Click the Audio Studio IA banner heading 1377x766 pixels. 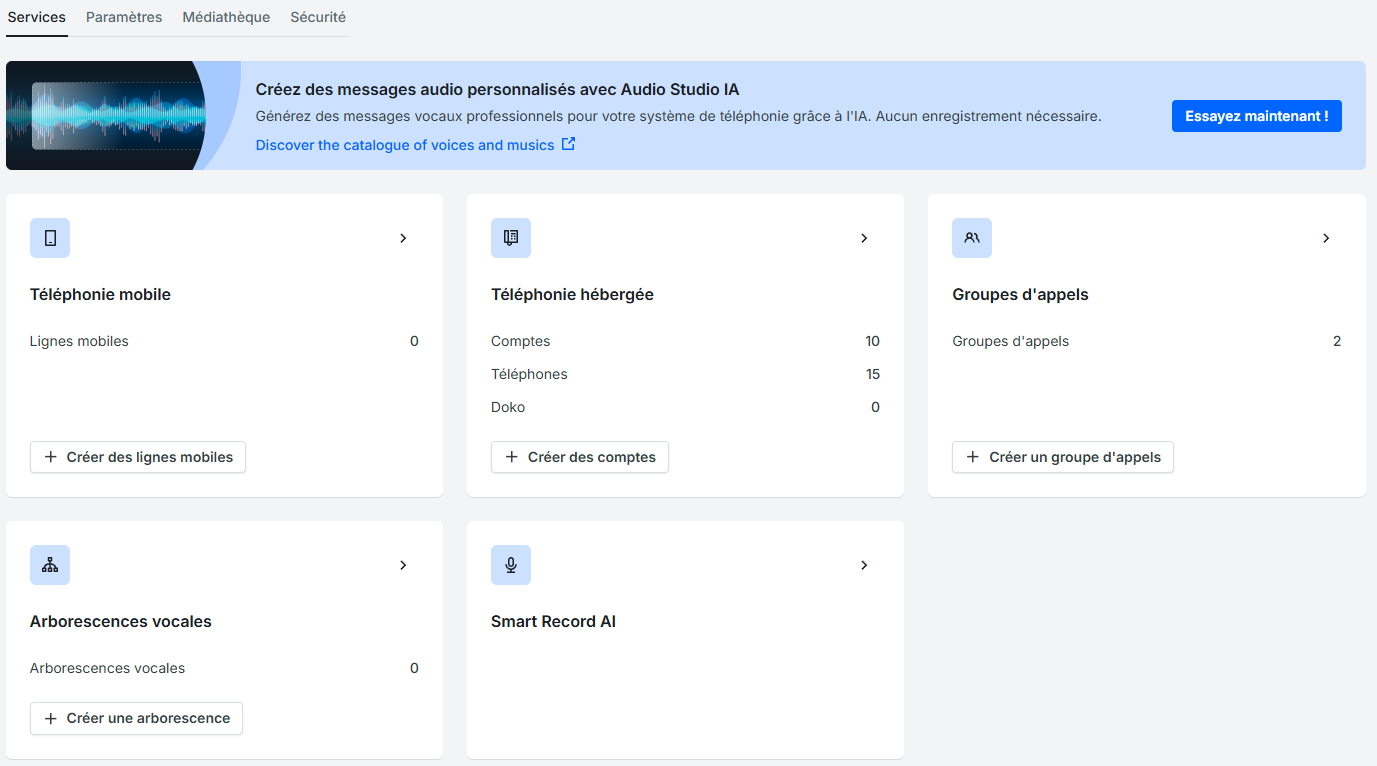(x=497, y=90)
